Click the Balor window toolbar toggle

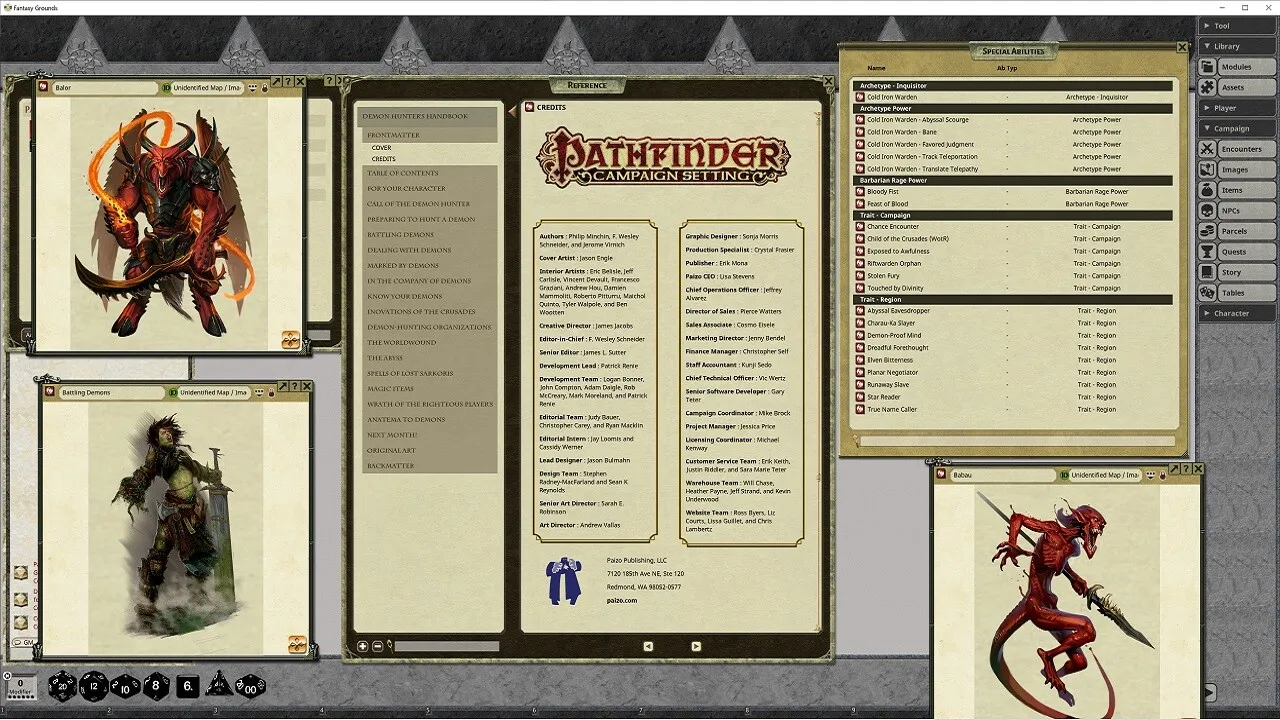point(291,340)
